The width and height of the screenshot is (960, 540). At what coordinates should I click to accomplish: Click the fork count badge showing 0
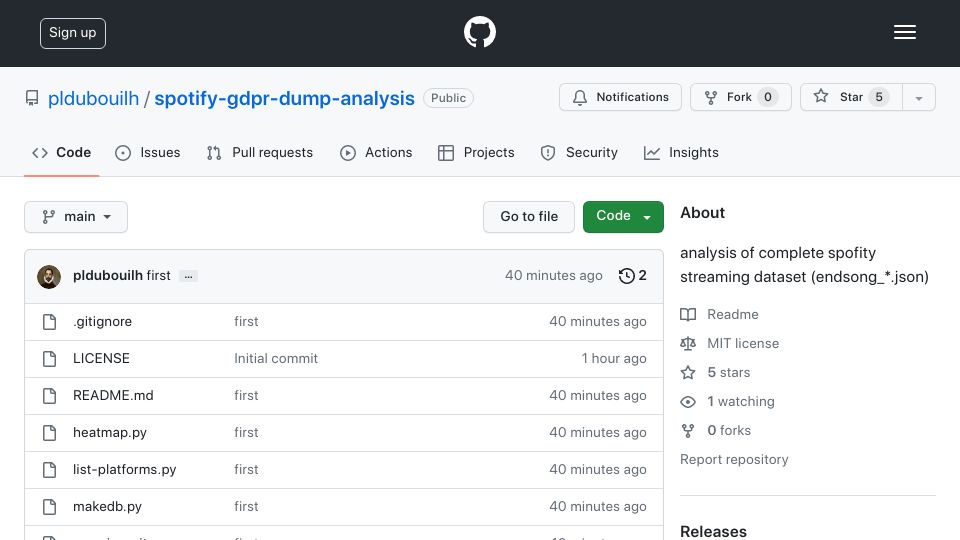(767, 97)
